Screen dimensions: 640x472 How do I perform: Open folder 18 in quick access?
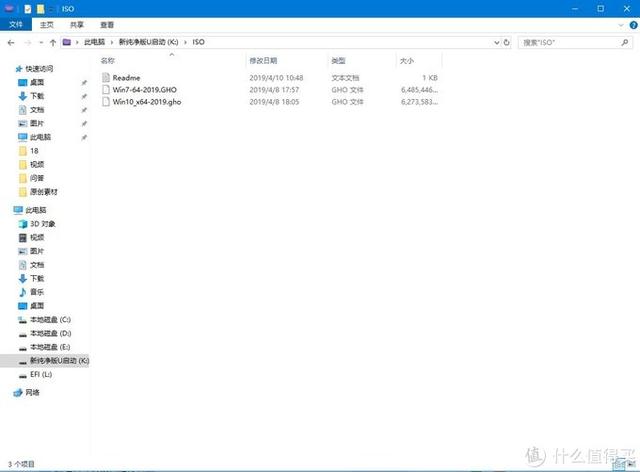click(x=34, y=151)
